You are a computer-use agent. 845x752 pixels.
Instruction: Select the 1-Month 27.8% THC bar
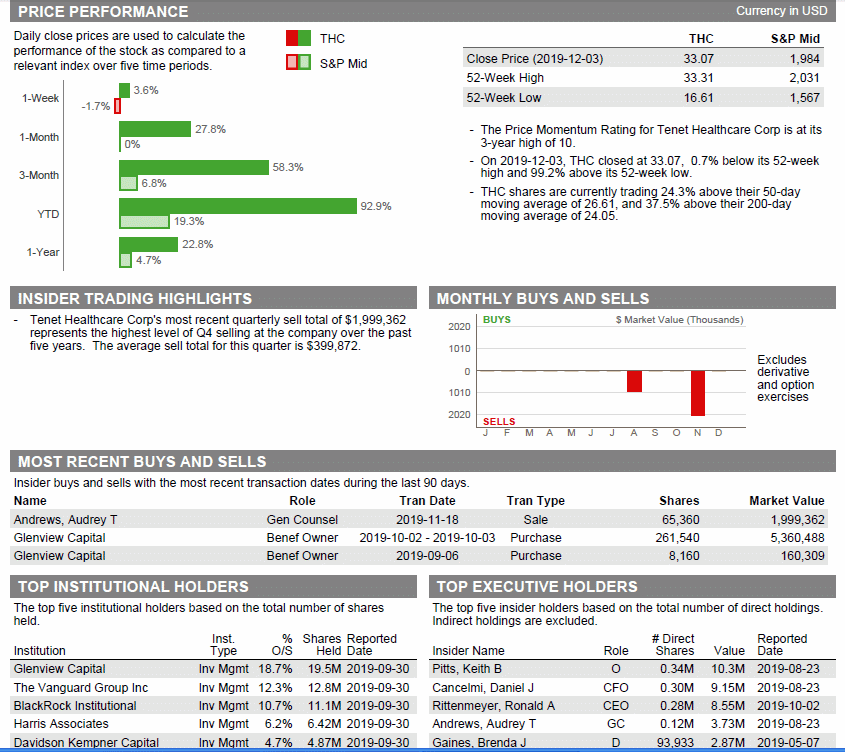pyautogui.click(x=155, y=129)
